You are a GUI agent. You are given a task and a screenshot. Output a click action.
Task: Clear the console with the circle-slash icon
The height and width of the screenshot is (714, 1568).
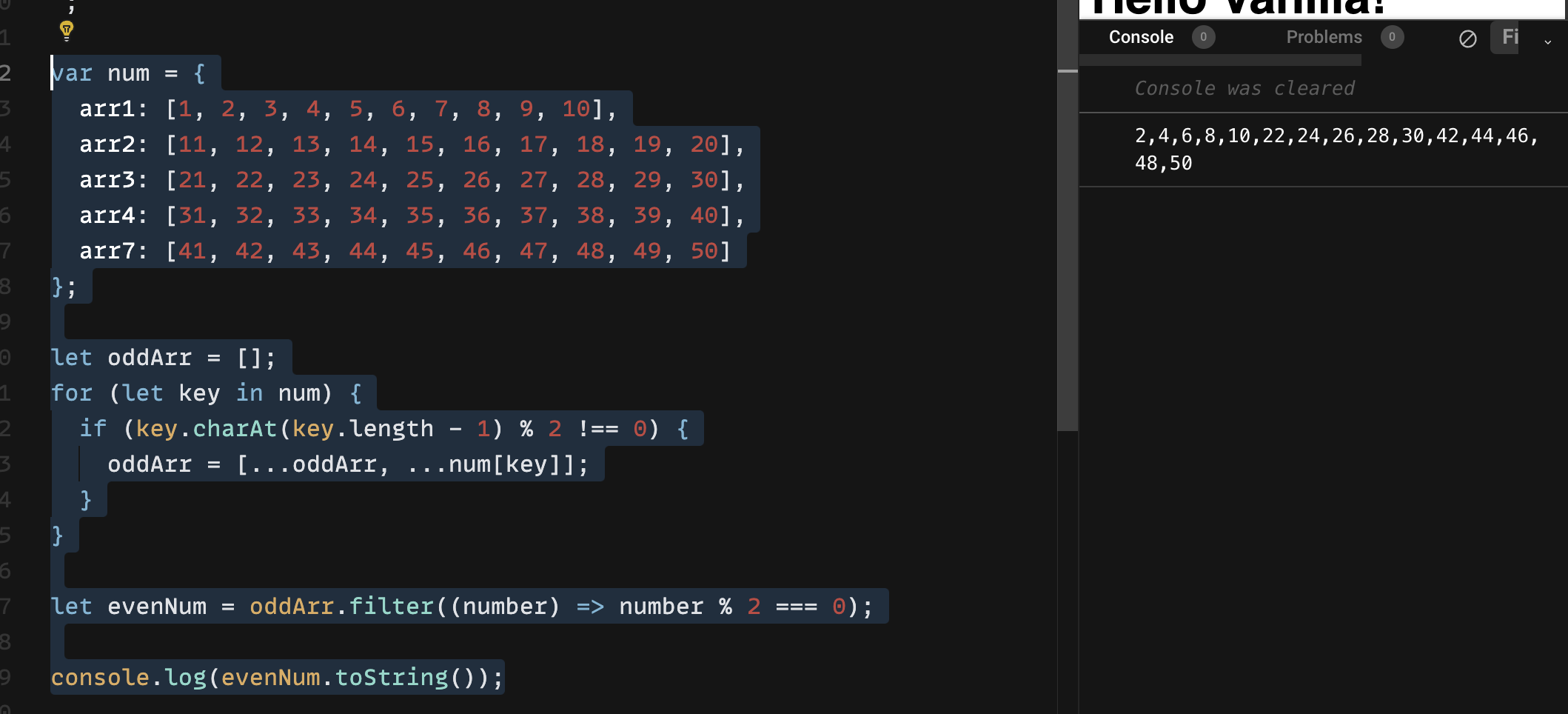(x=1467, y=39)
